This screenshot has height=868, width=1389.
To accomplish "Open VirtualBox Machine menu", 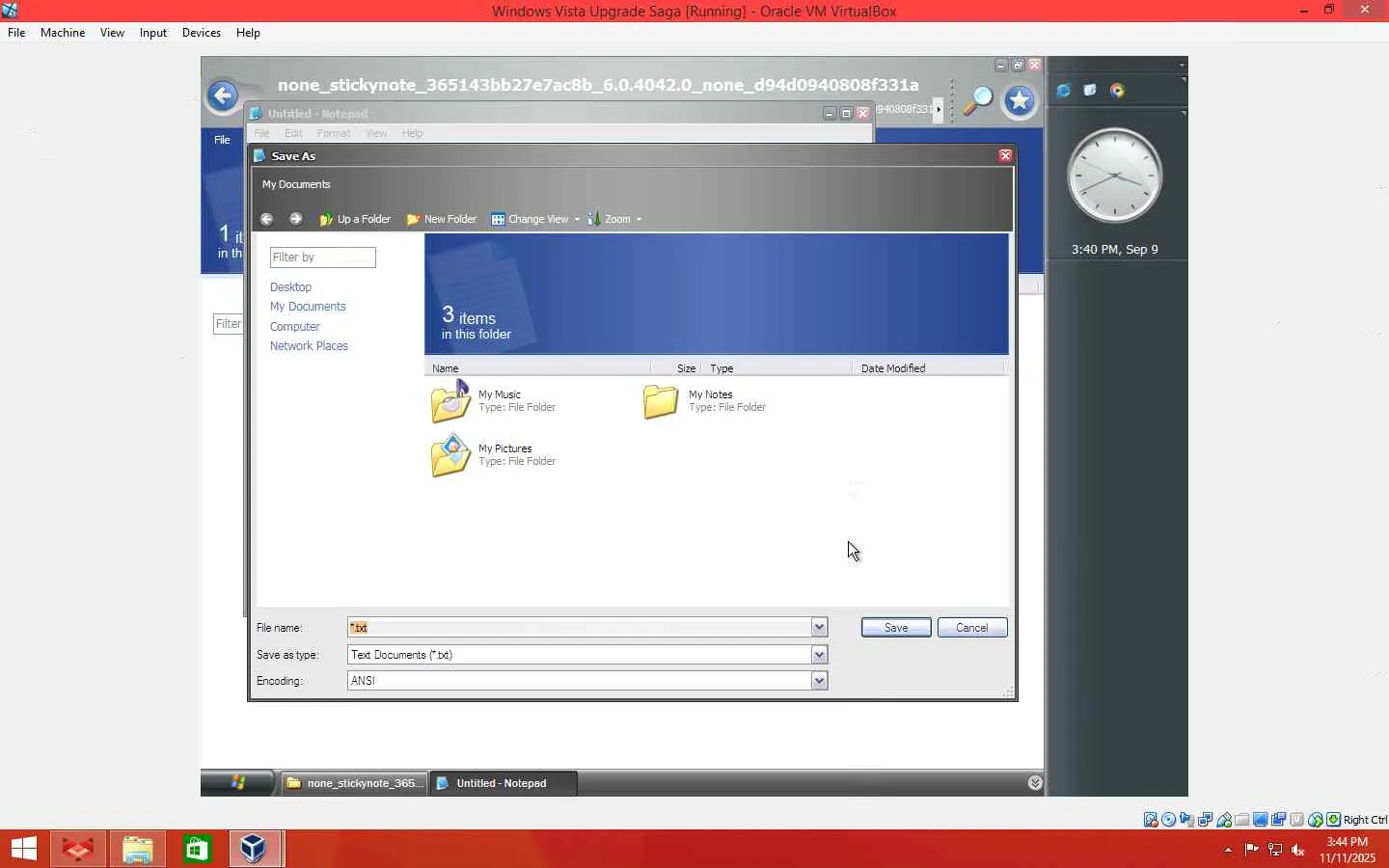I will 63,33.
